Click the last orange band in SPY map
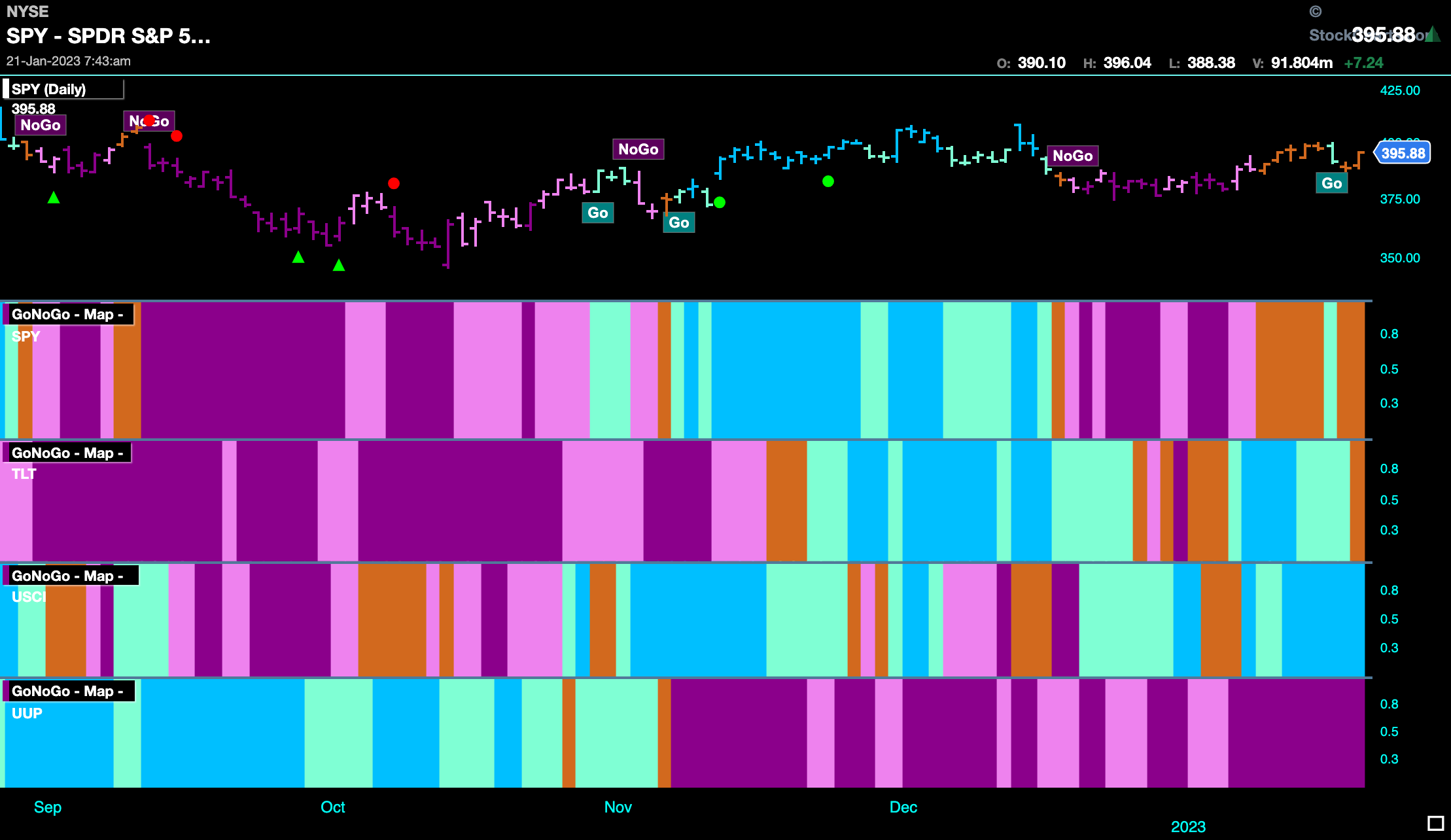 coord(1350,370)
